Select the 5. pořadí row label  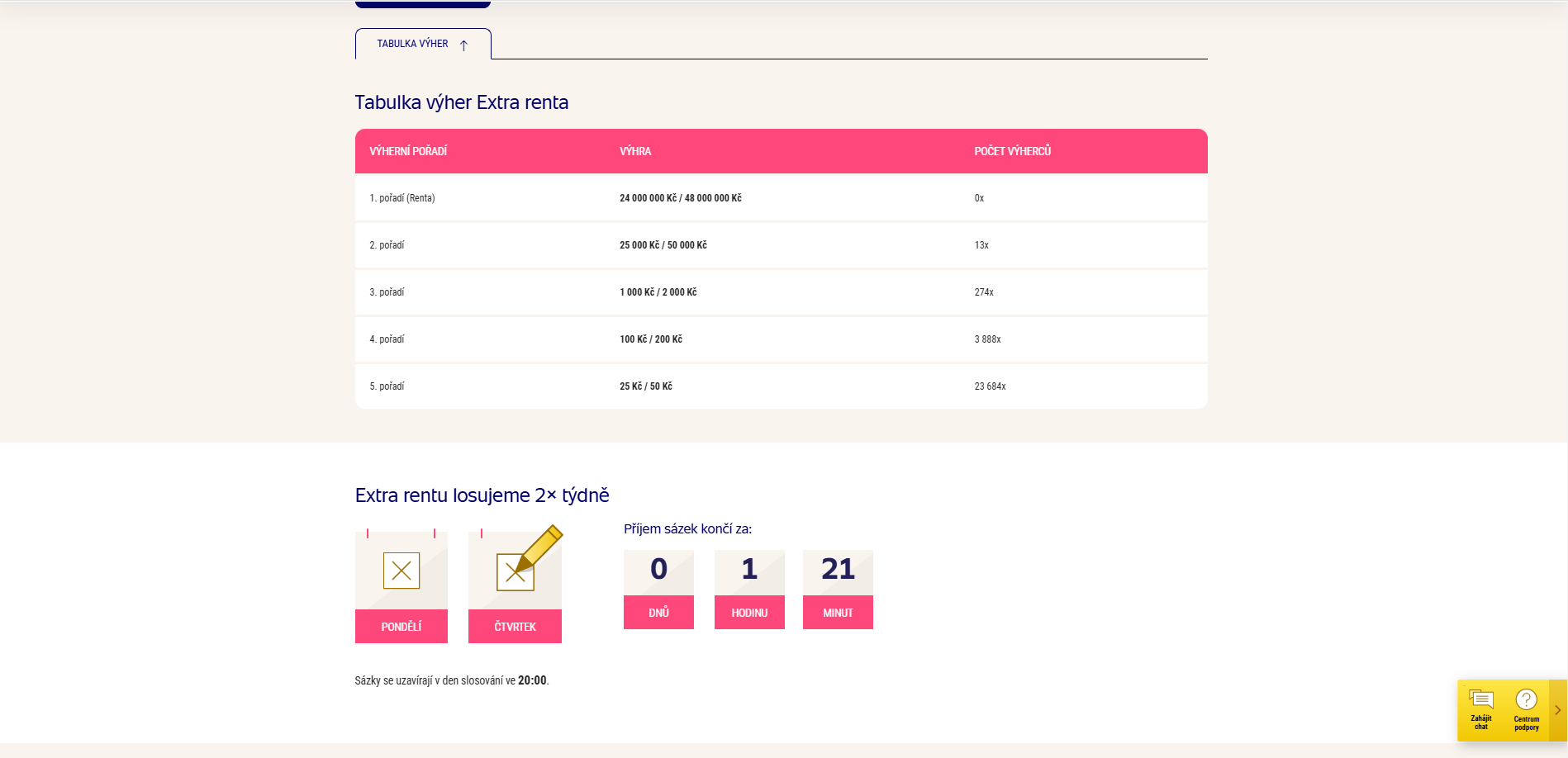(x=387, y=386)
